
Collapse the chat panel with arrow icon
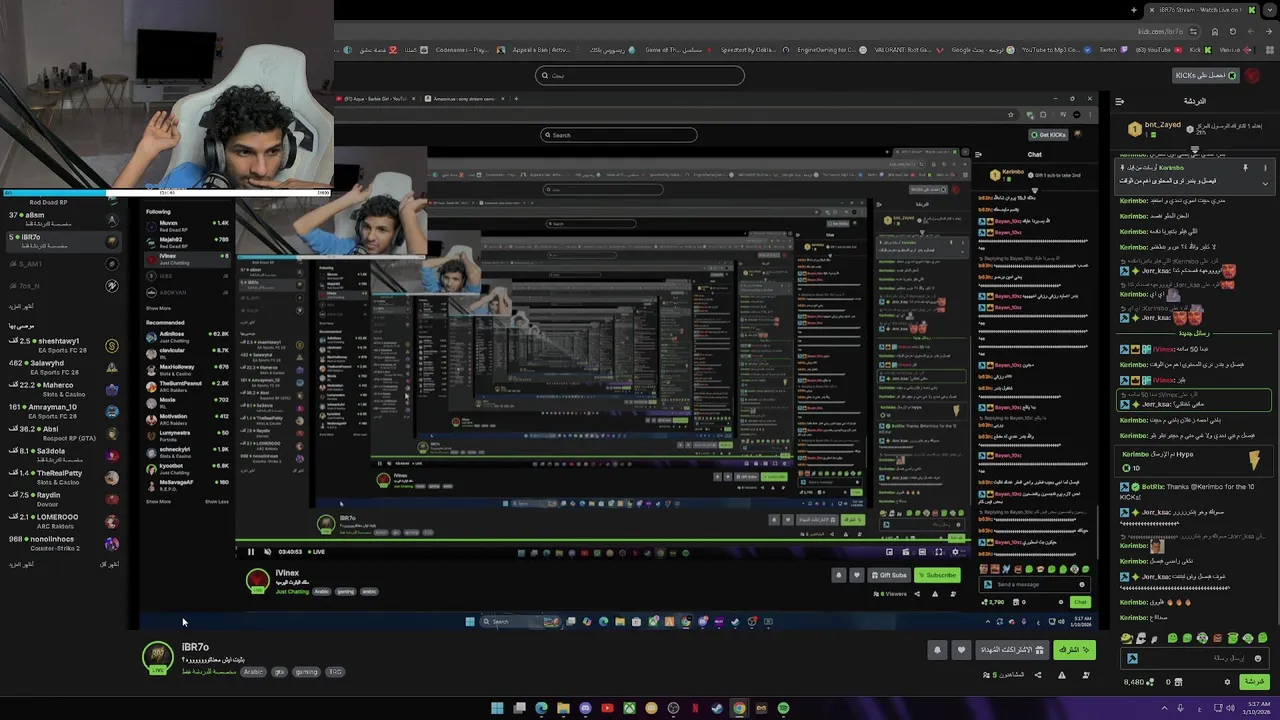(x=1119, y=101)
